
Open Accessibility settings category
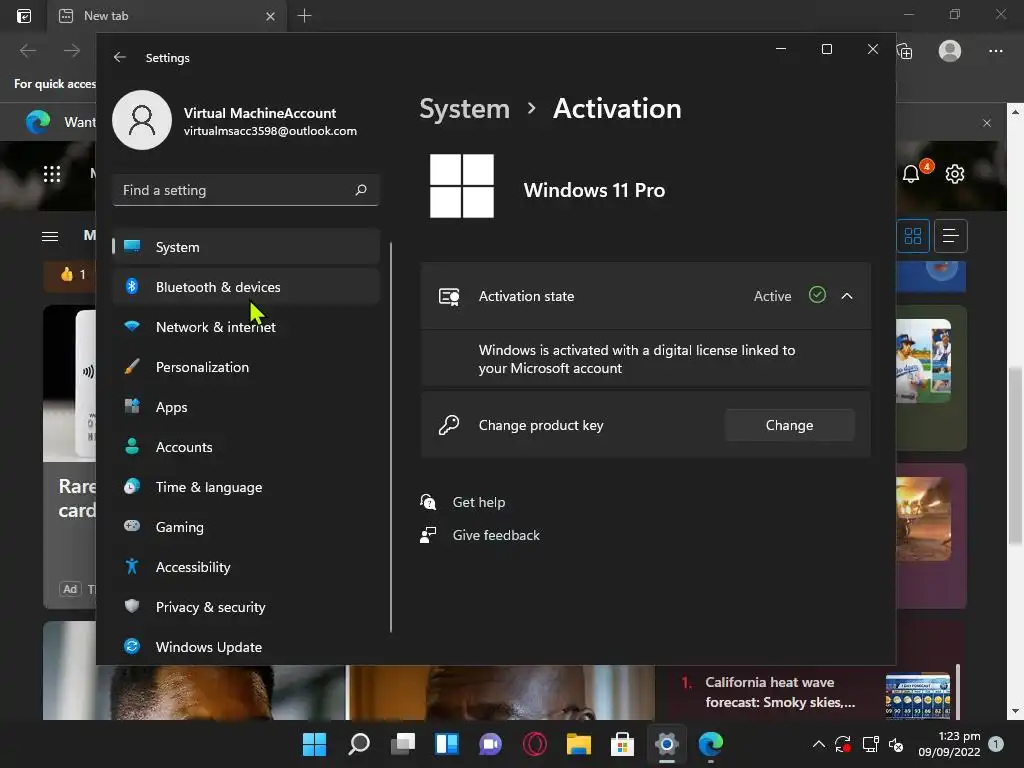[x=246, y=567]
